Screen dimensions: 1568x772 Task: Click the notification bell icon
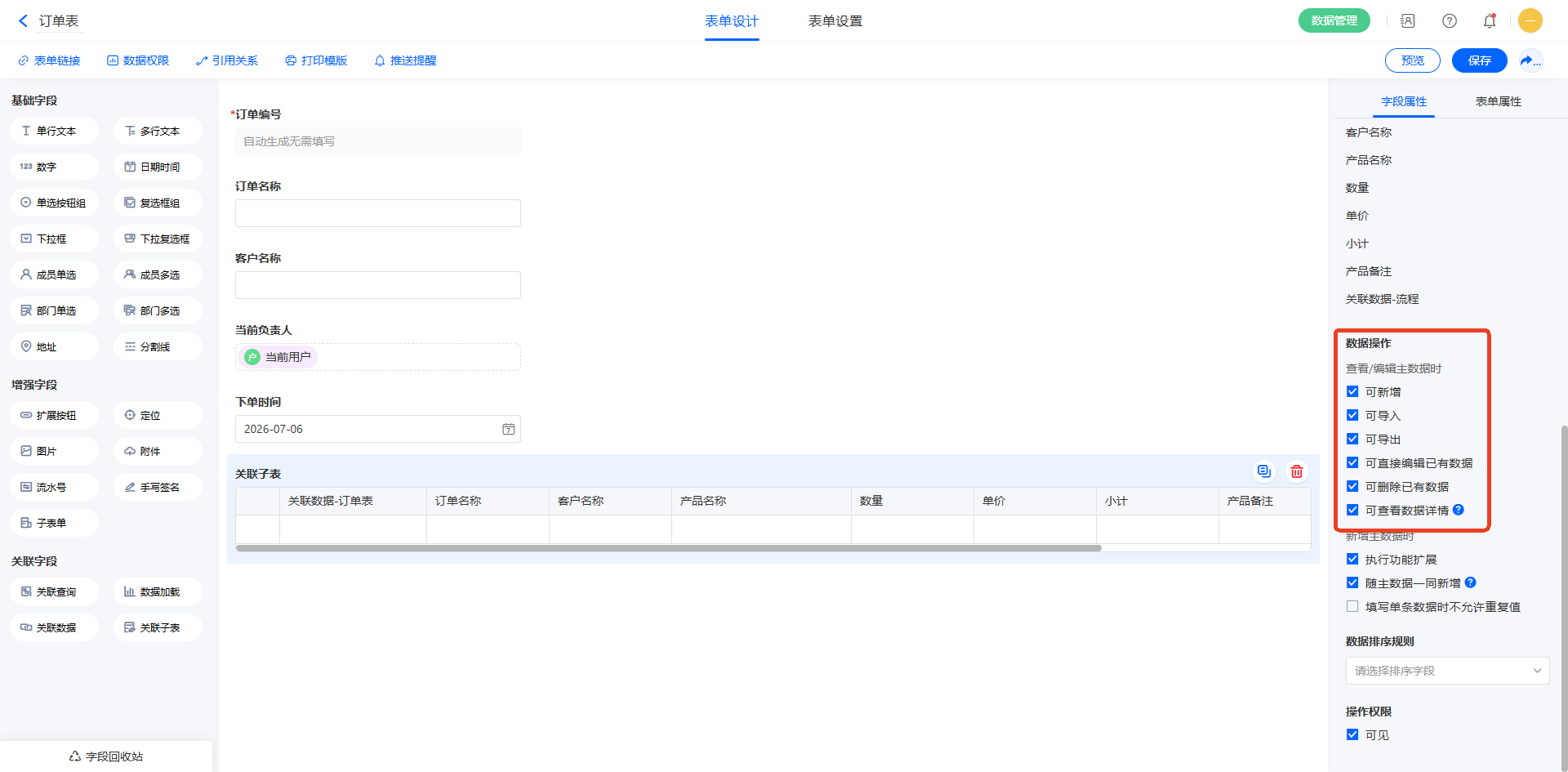(1490, 21)
